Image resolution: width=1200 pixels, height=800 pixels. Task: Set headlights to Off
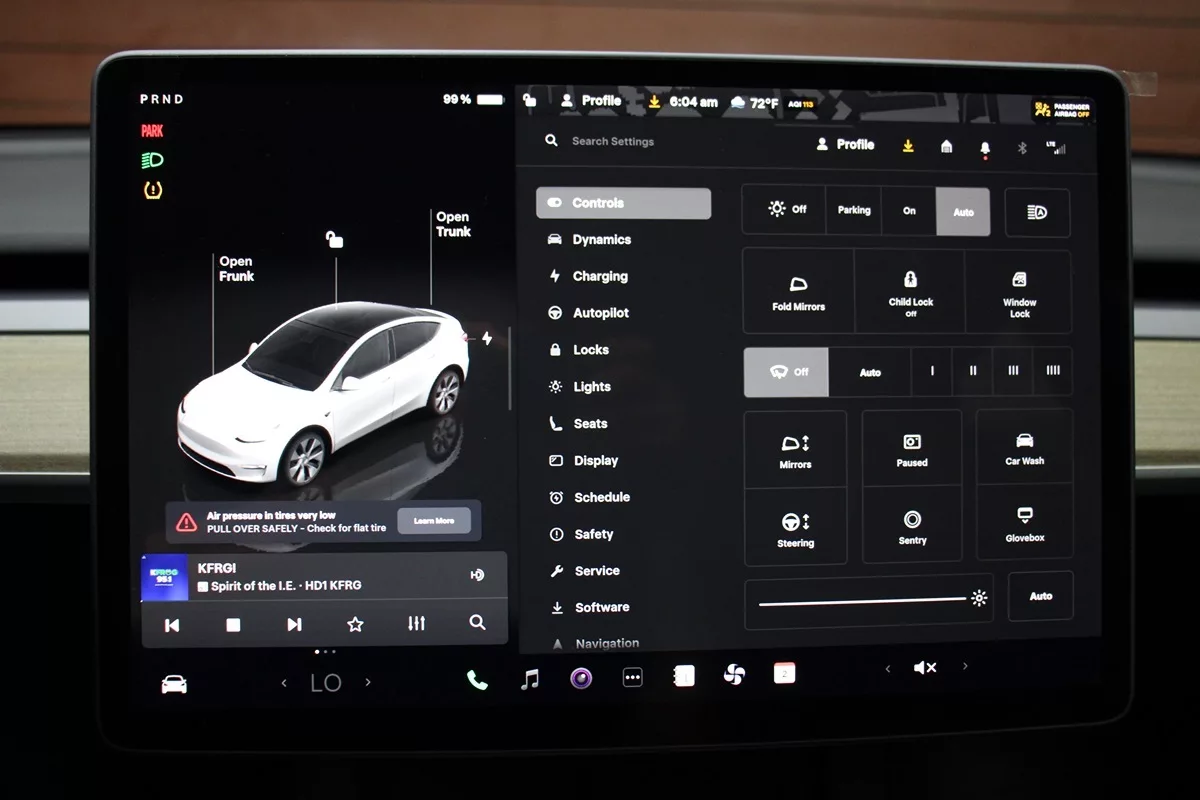786,210
